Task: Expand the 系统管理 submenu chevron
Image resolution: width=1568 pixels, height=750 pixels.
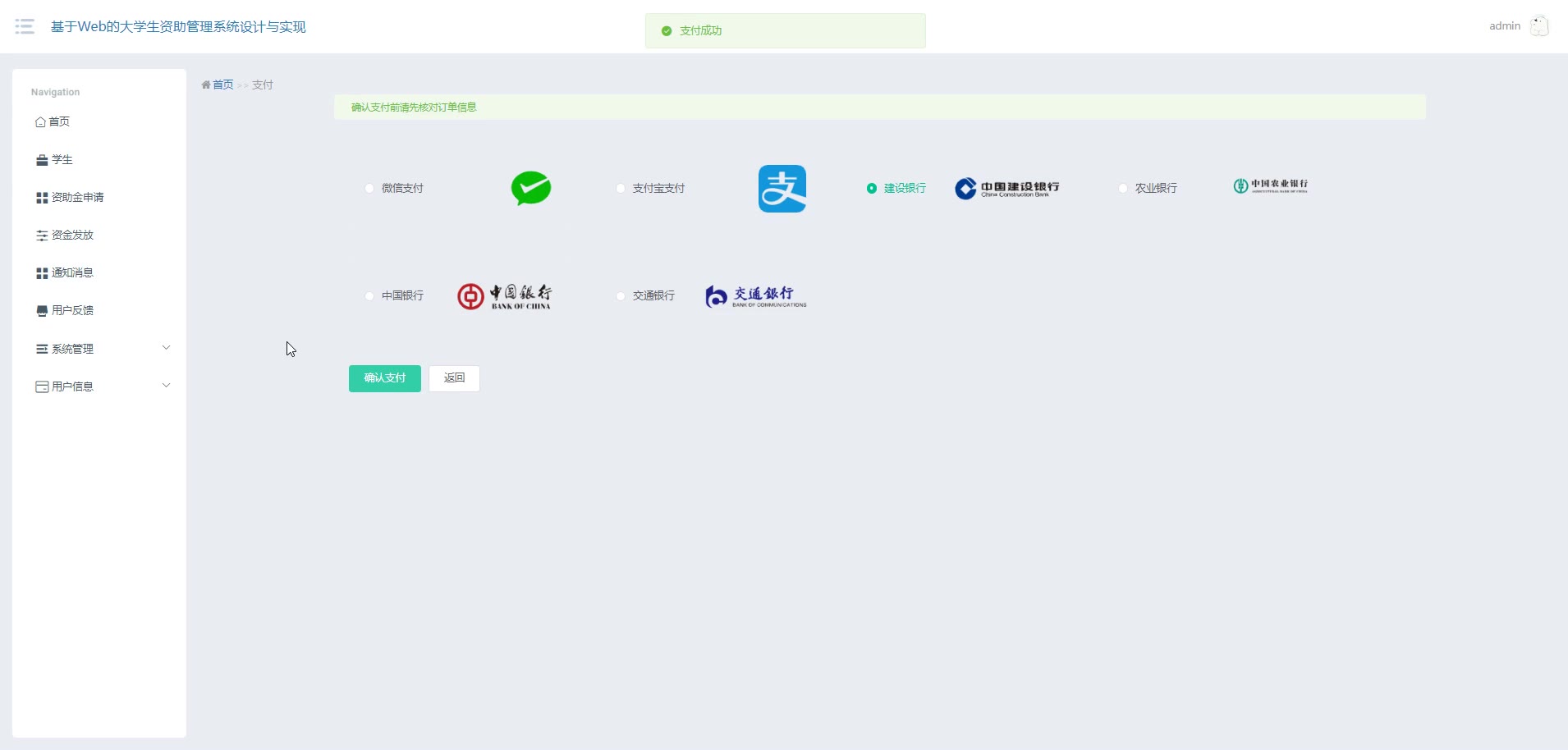Action: (x=166, y=348)
